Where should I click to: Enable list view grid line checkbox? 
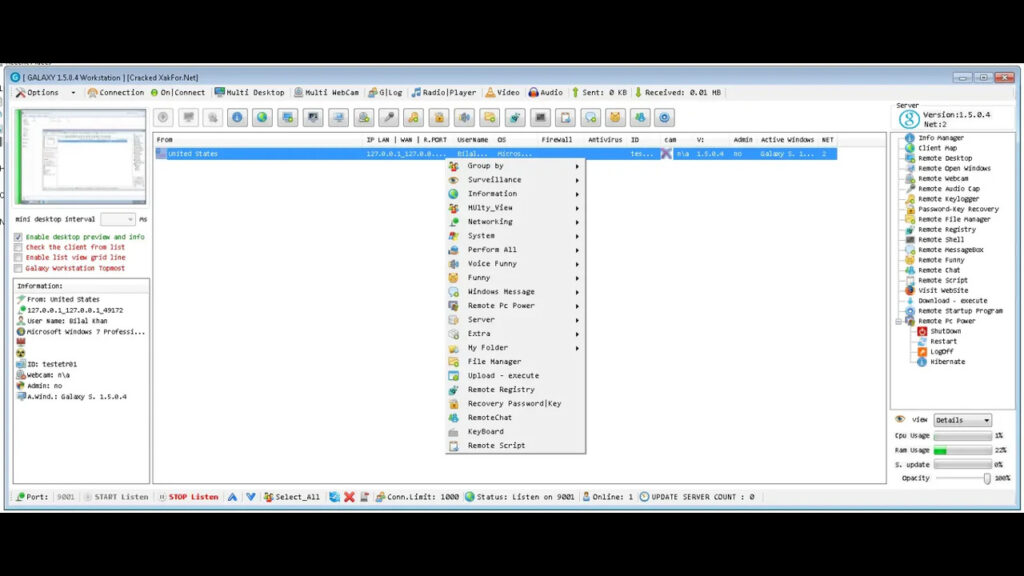[x=18, y=258]
